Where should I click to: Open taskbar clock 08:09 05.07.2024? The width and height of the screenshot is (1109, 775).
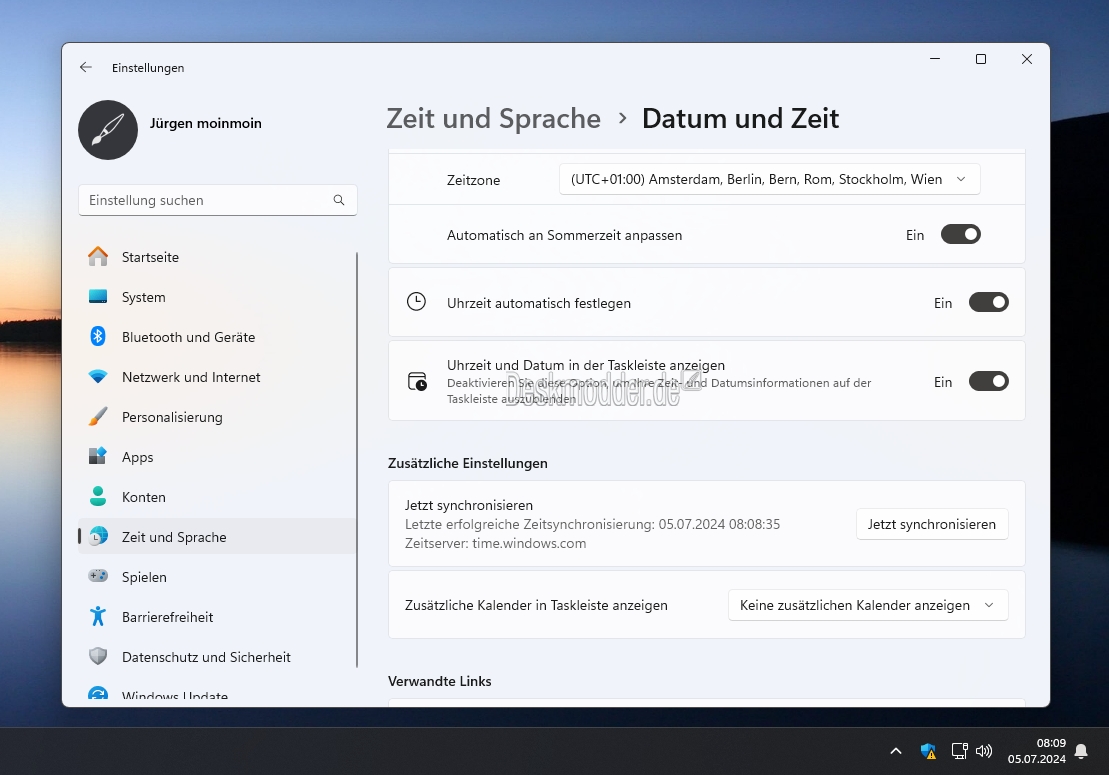pos(1036,751)
